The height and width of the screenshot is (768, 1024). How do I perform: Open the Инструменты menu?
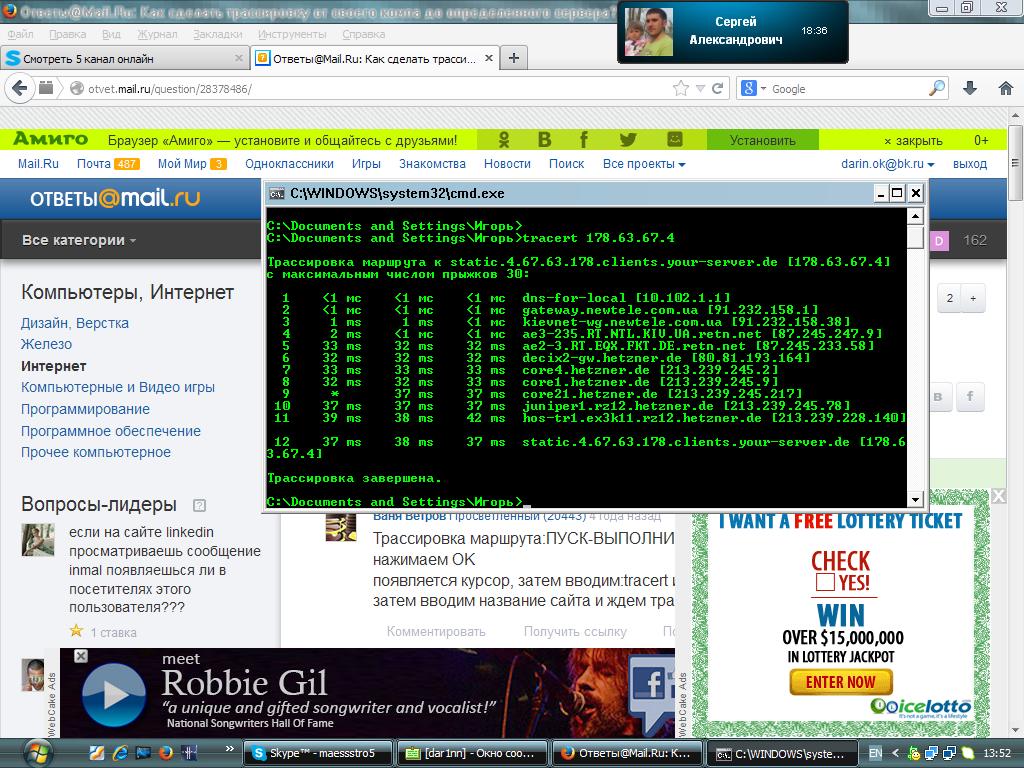click(x=292, y=34)
